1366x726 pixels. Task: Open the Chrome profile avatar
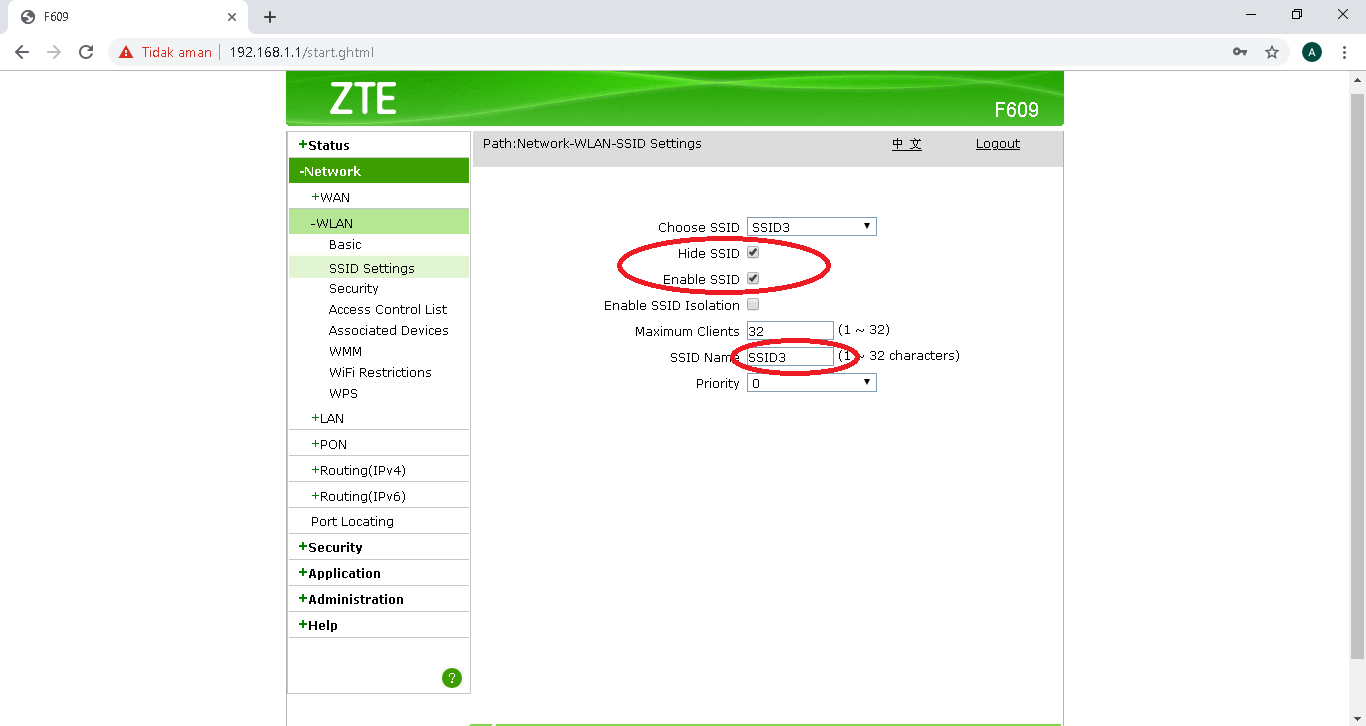tap(1312, 52)
